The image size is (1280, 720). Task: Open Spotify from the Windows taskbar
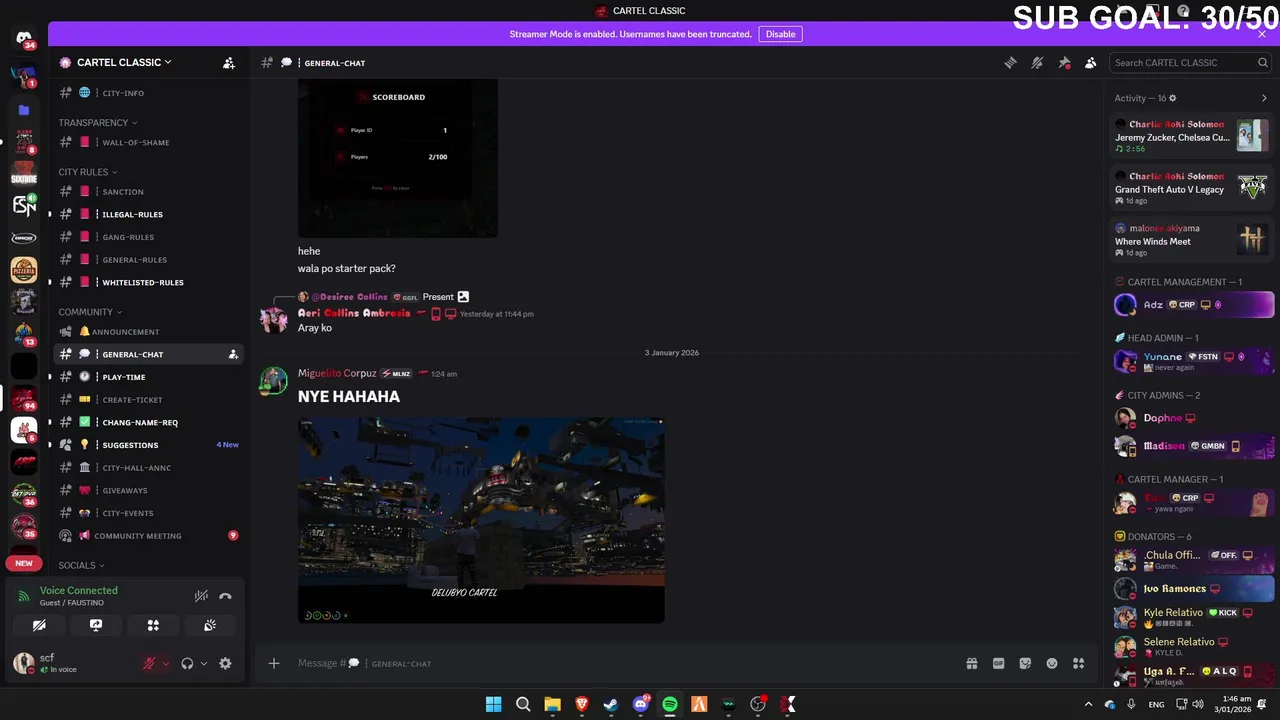(x=670, y=705)
